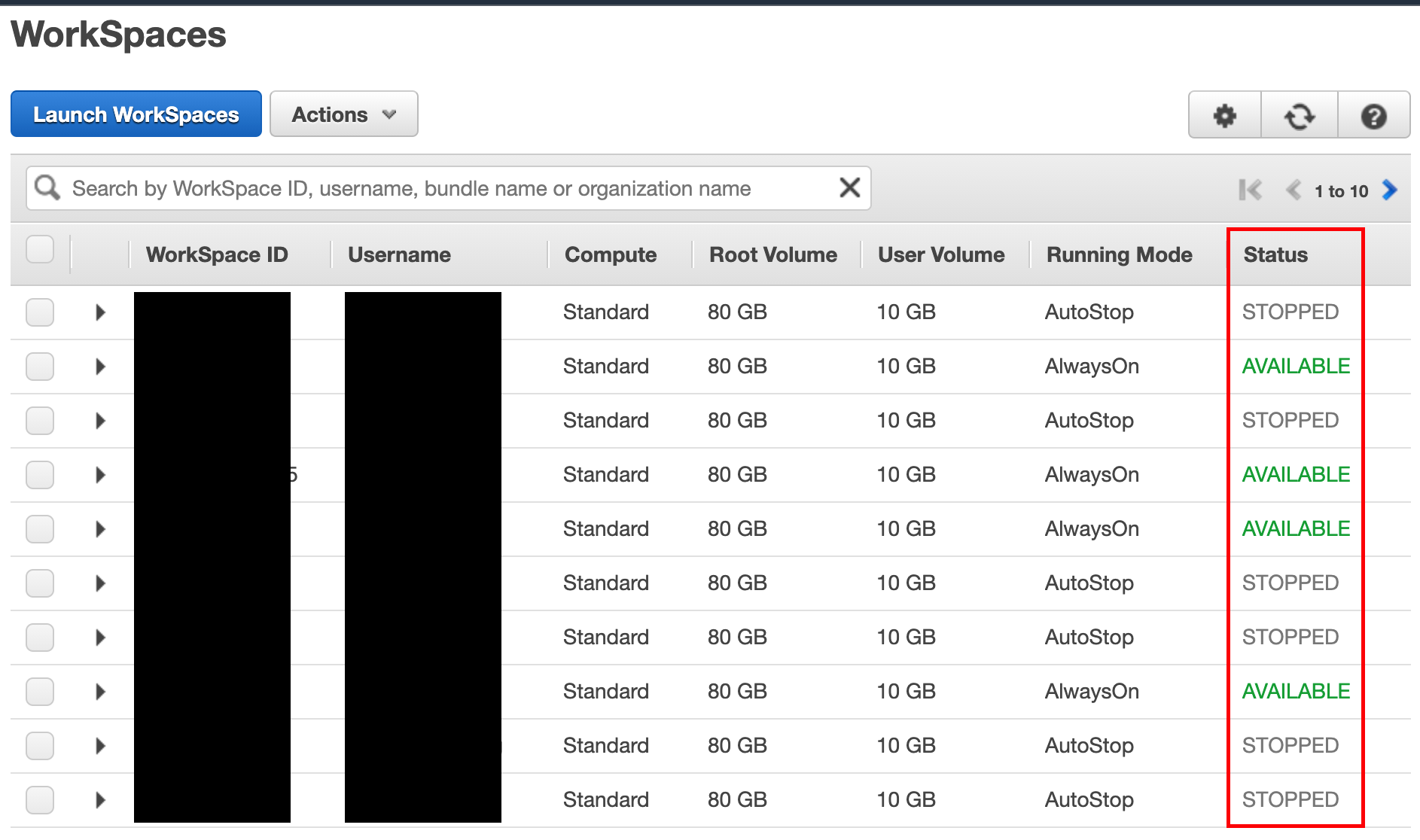This screenshot has height=840, width=1420.
Task: Expand the second row's disclosure triangle
Action: (100, 367)
